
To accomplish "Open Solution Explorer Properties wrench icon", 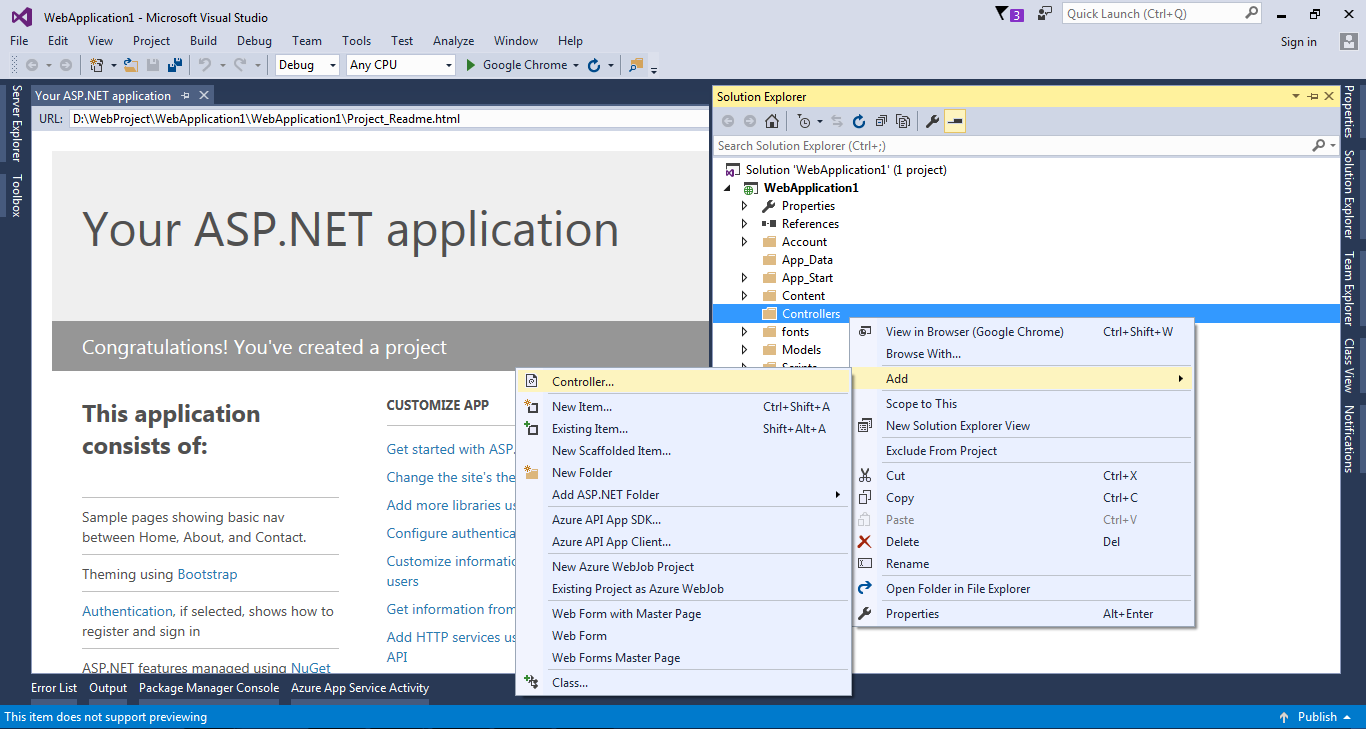I will tap(932, 120).
